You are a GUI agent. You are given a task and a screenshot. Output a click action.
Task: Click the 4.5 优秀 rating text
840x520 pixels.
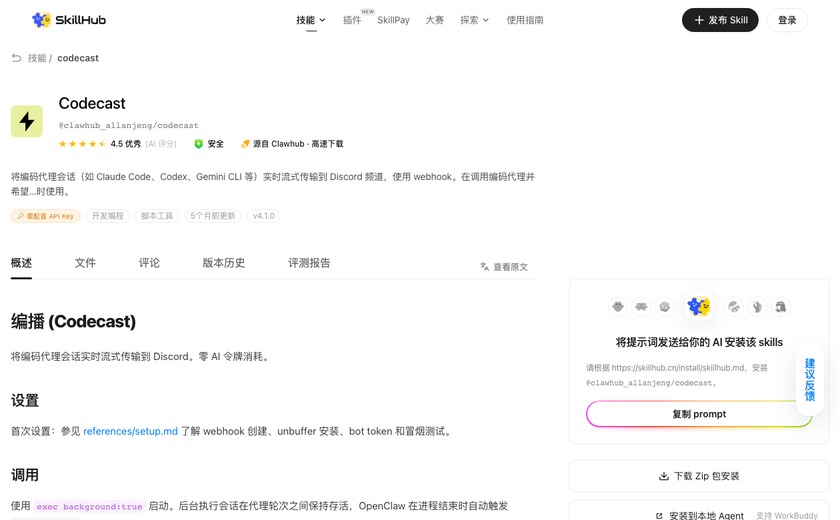pyautogui.click(x=126, y=144)
